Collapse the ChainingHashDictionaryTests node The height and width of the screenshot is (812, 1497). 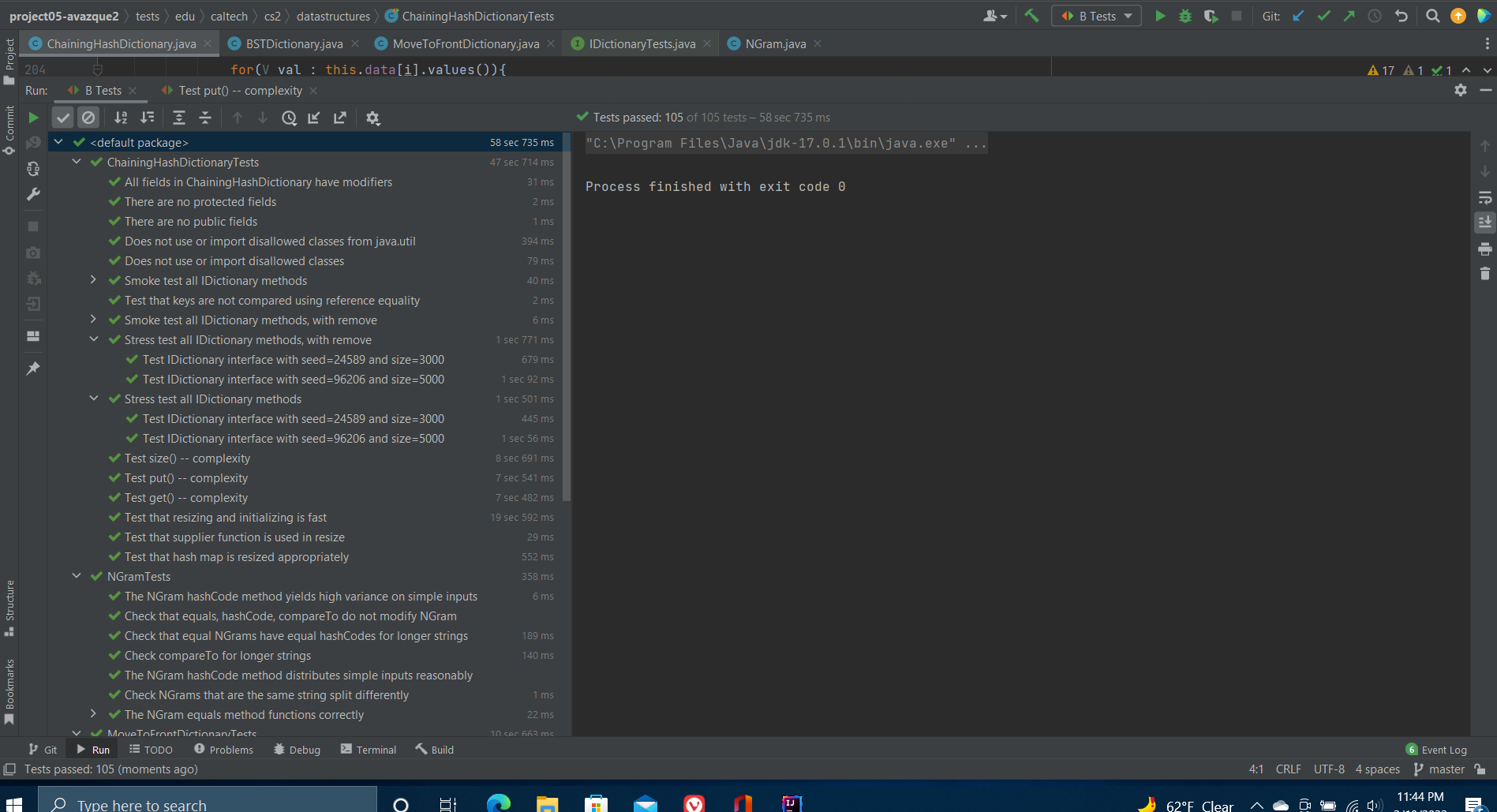click(77, 162)
